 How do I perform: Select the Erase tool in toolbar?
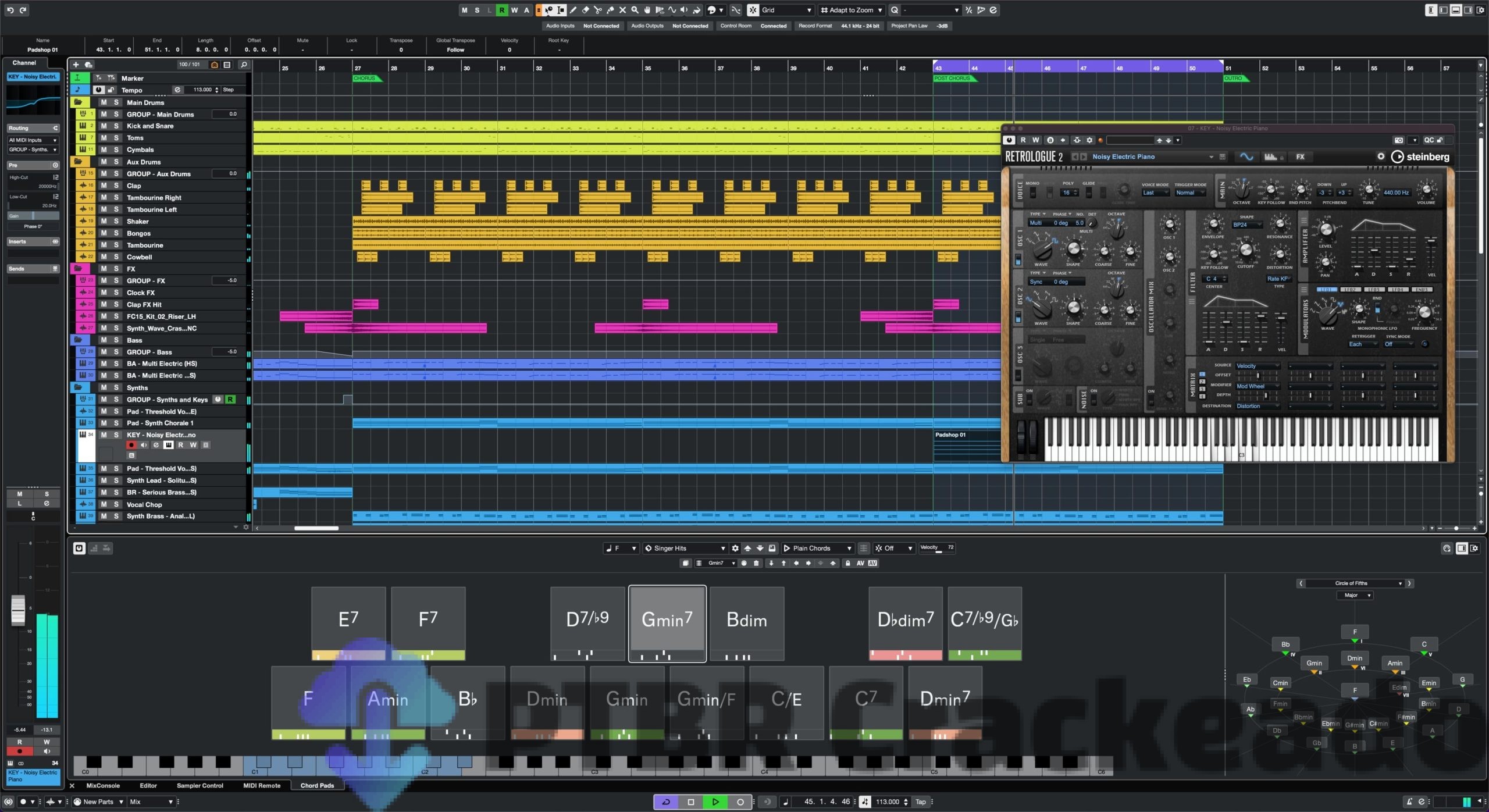pos(586,10)
